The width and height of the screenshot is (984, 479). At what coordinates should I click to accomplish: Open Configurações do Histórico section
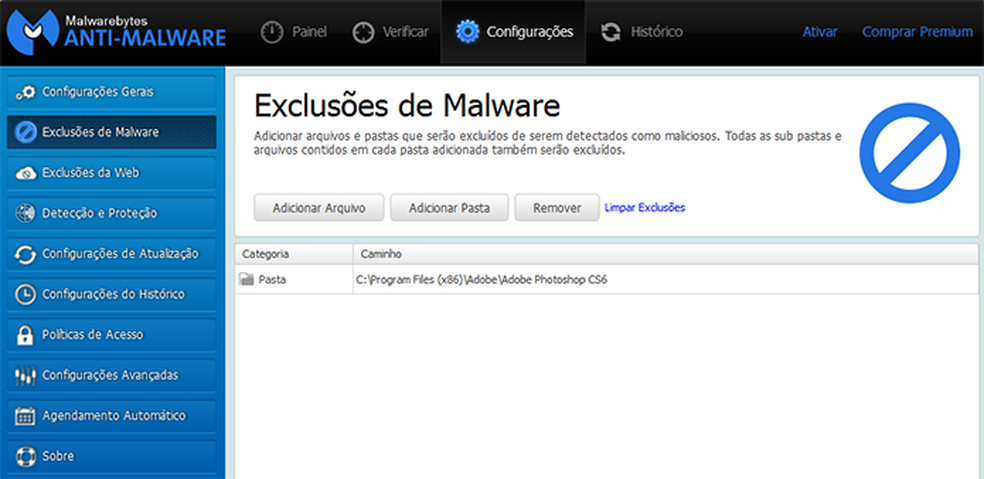pyautogui.click(x=112, y=294)
